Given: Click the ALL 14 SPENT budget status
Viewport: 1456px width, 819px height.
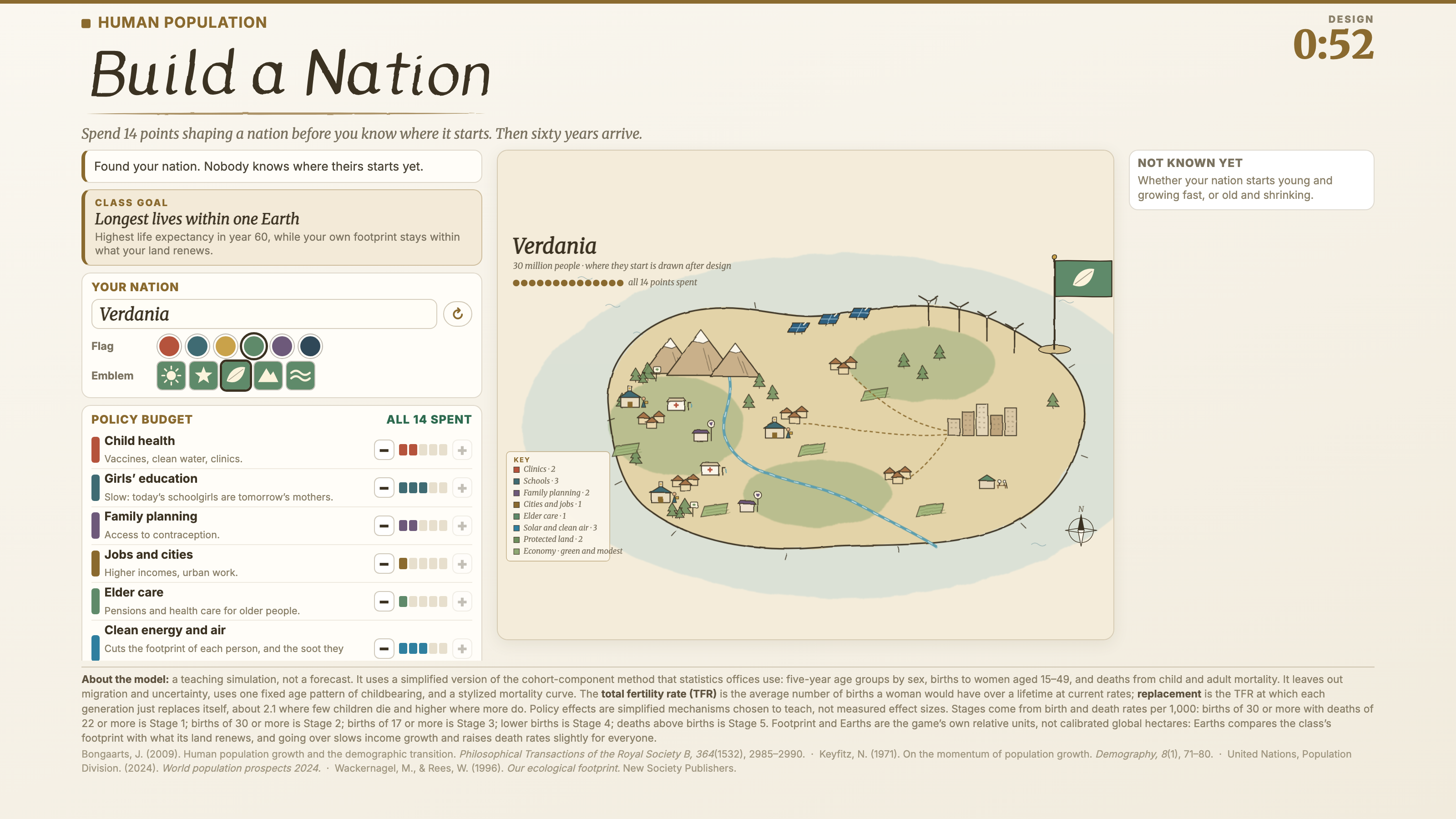Looking at the screenshot, I should [429, 420].
